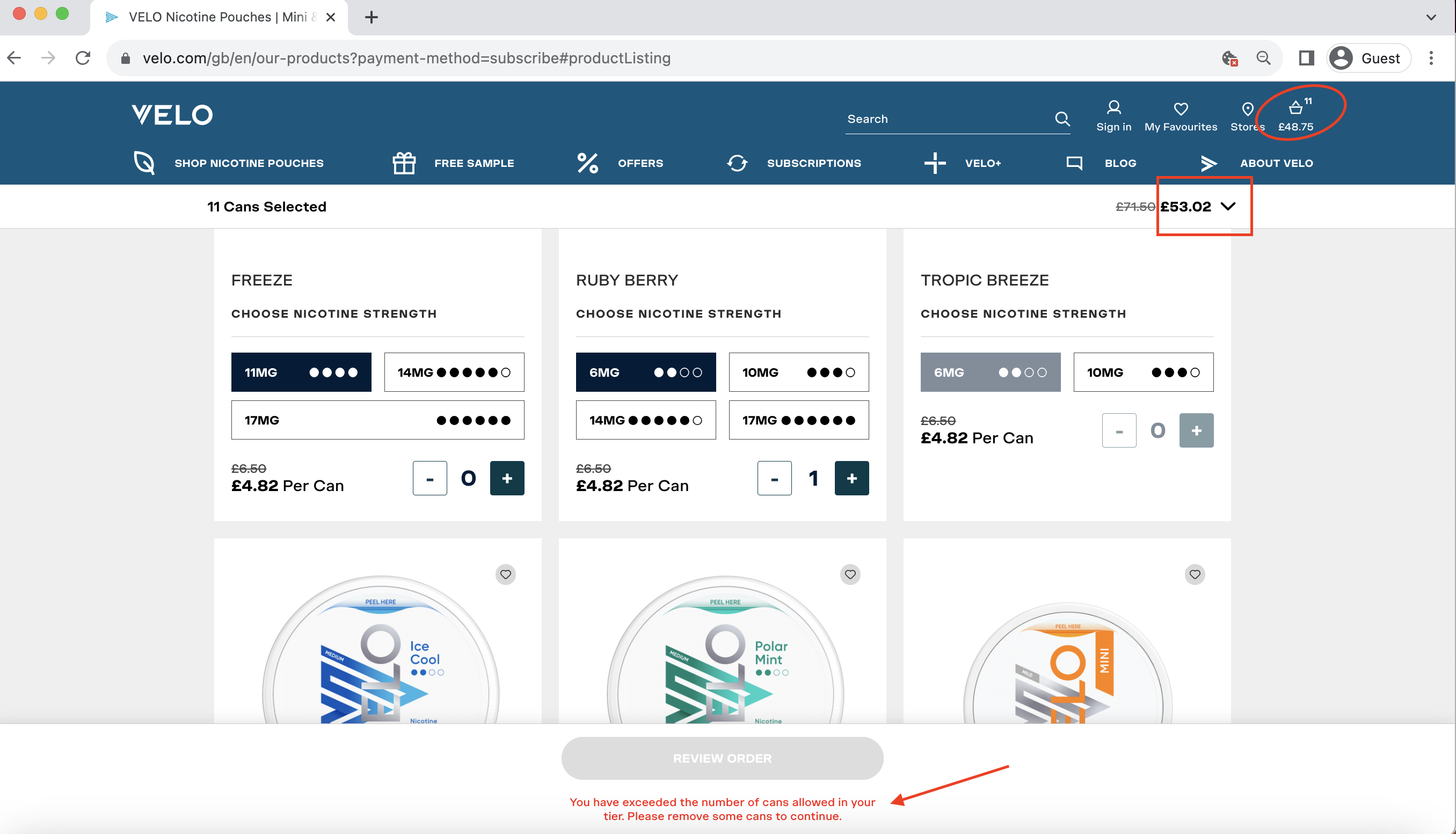This screenshot has width=1456, height=834.
Task: Click the Sign in person icon
Action: 1113,108
